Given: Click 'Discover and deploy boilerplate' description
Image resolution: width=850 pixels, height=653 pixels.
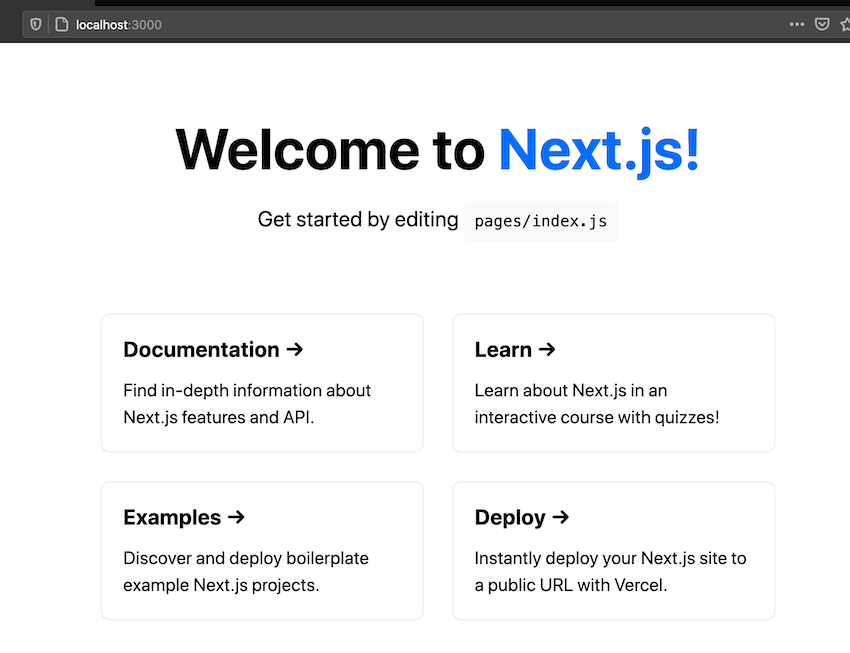Looking at the screenshot, I should pos(246,558).
